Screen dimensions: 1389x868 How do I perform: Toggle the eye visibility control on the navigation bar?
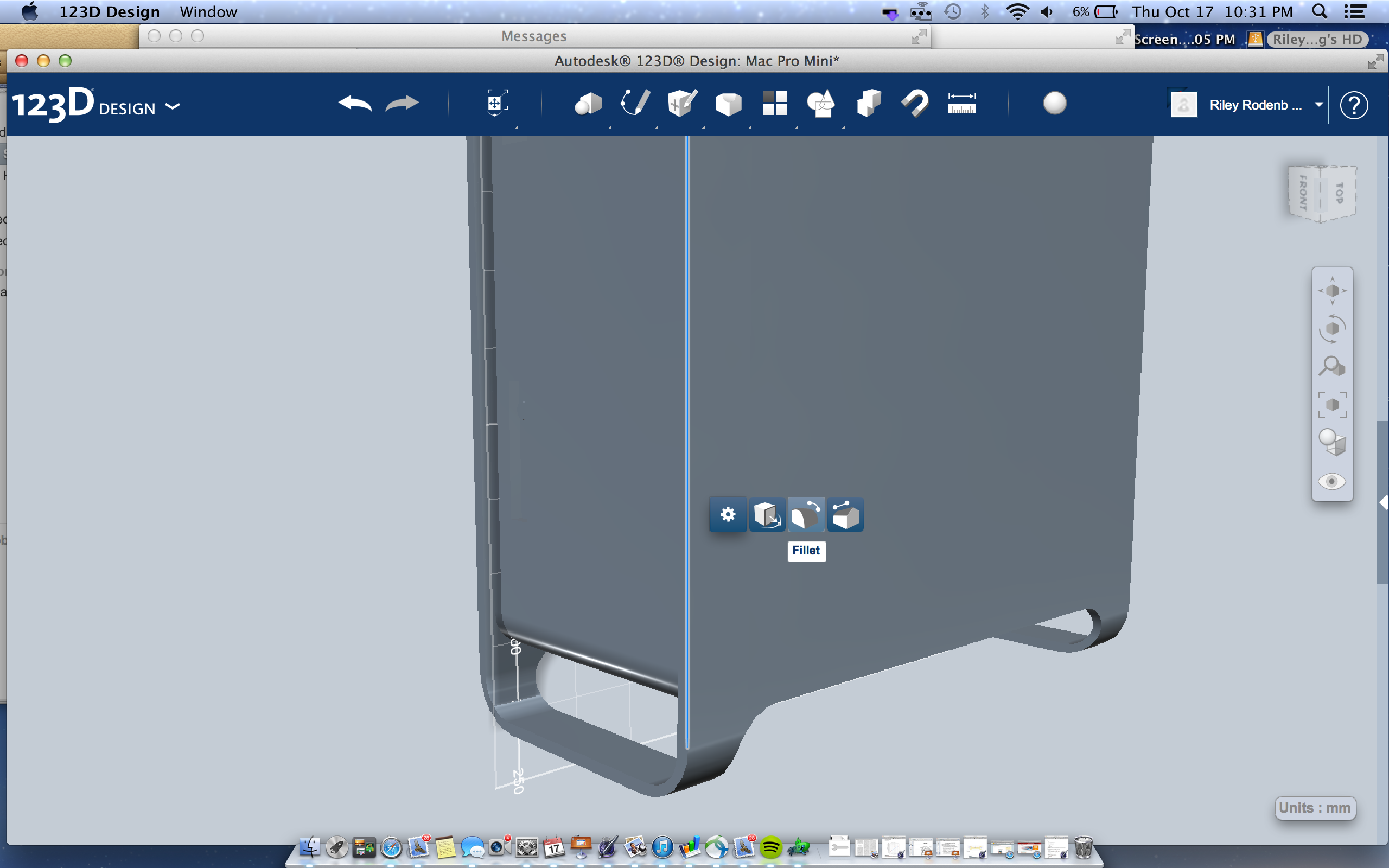pos(1333,481)
